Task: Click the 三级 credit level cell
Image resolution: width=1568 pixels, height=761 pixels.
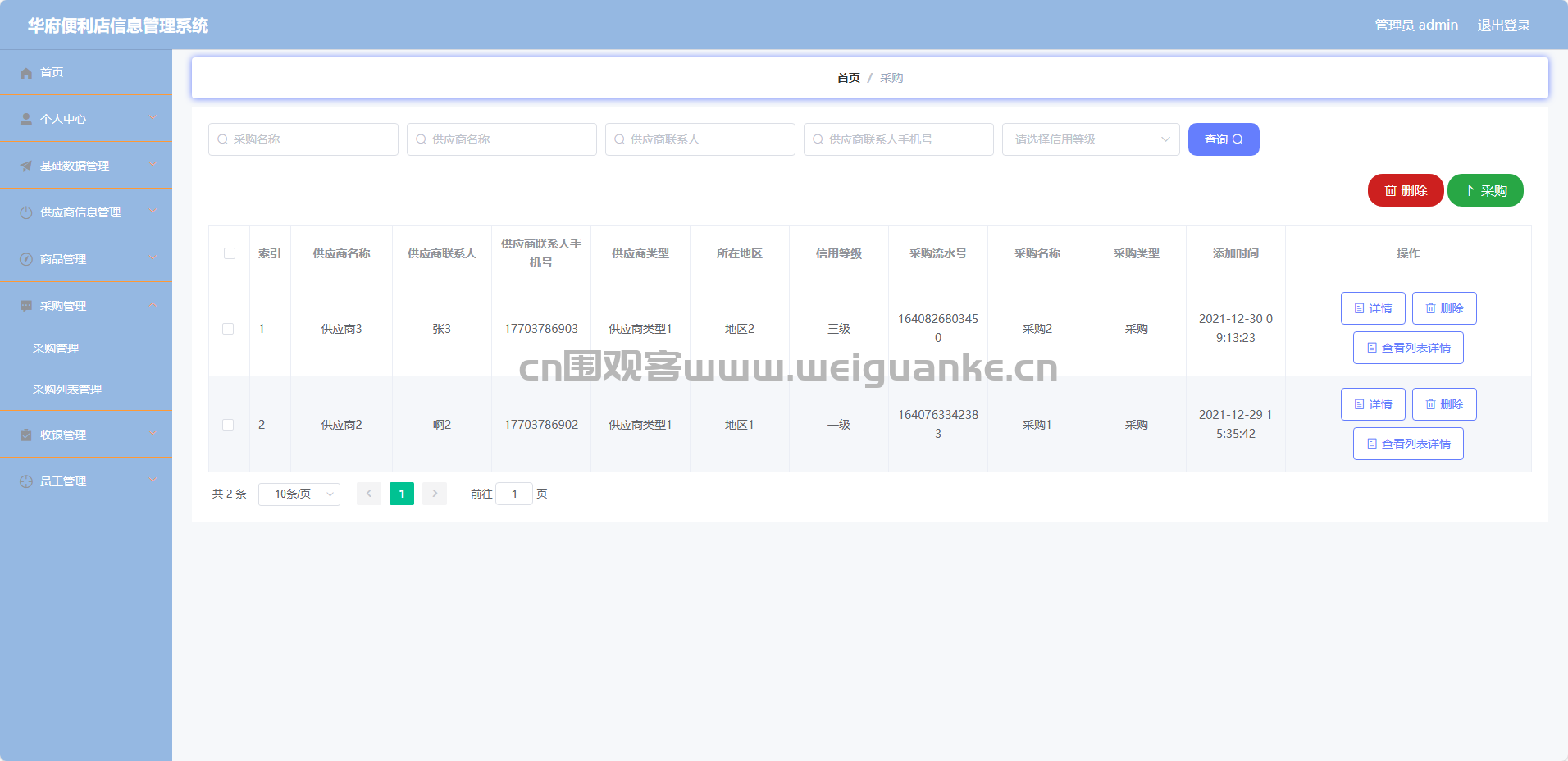Action: click(839, 329)
